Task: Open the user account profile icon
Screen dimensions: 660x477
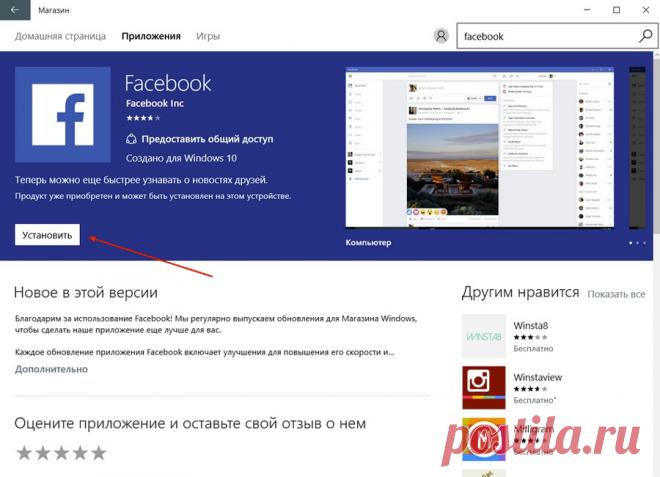Action: [x=441, y=36]
